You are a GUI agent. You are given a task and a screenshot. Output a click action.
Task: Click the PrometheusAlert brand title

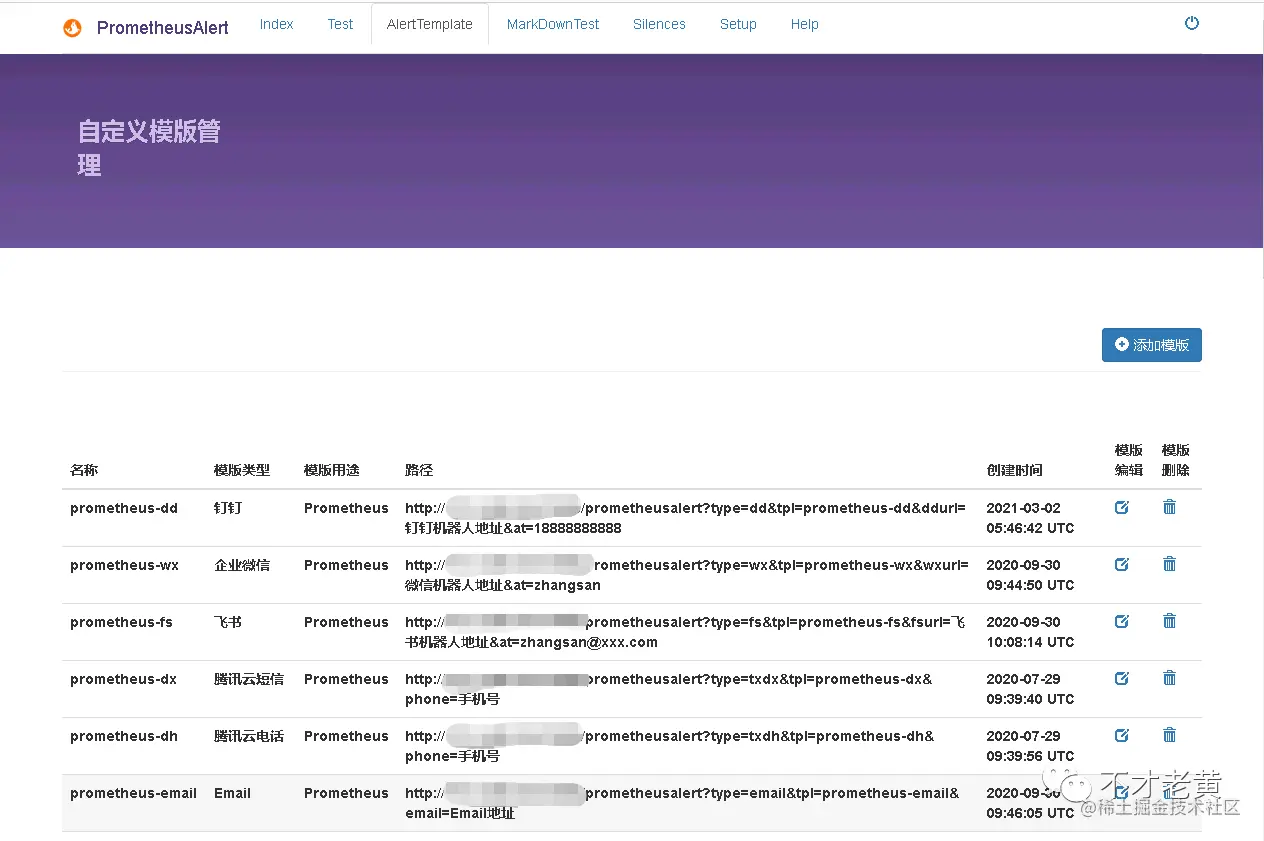pyautogui.click(x=162, y=28)
